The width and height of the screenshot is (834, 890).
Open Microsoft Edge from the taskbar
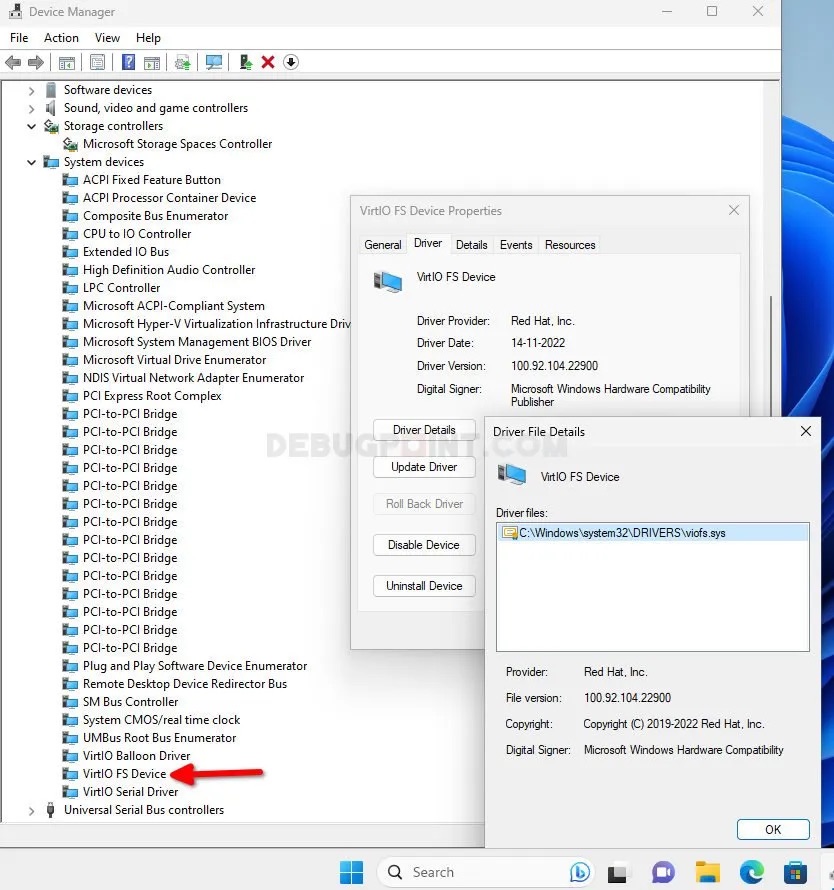751,872
